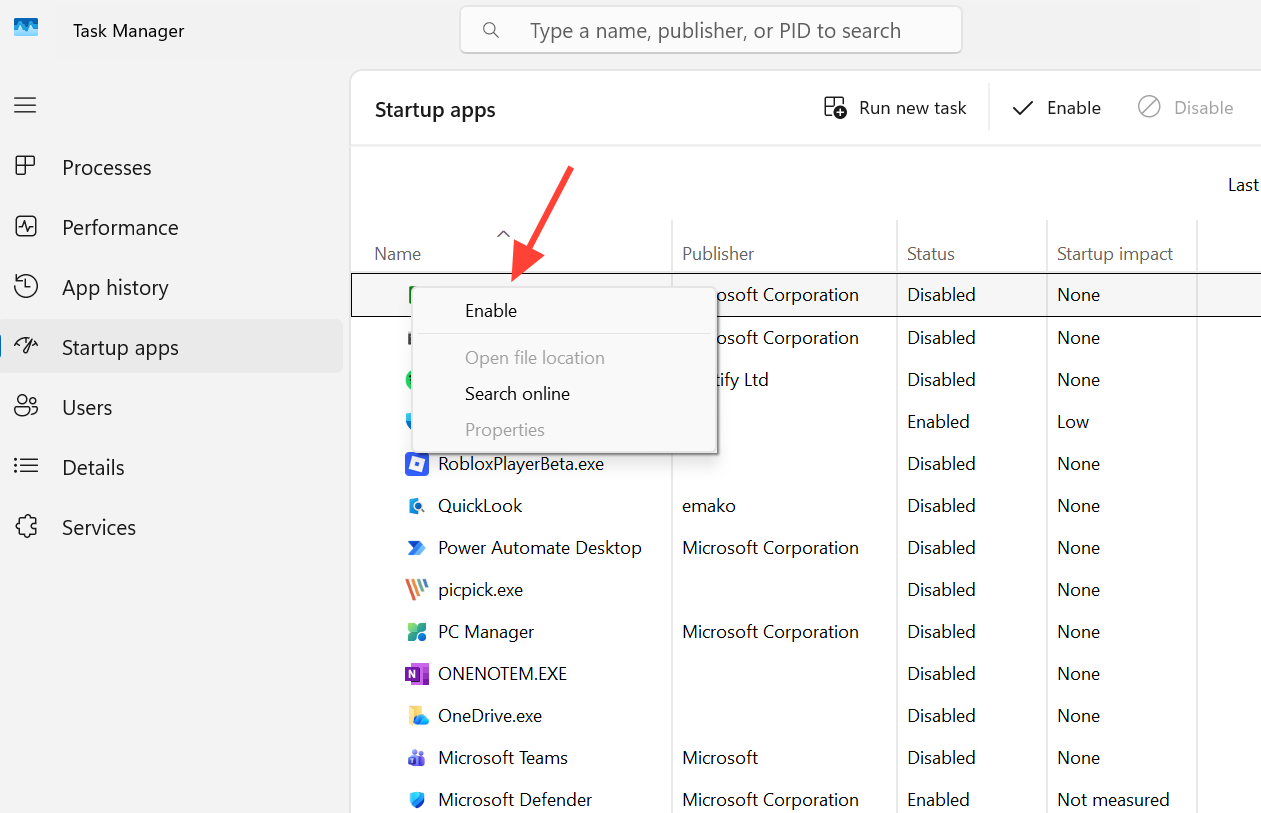Click the picpick.exe icon

[x=417, y=590]
